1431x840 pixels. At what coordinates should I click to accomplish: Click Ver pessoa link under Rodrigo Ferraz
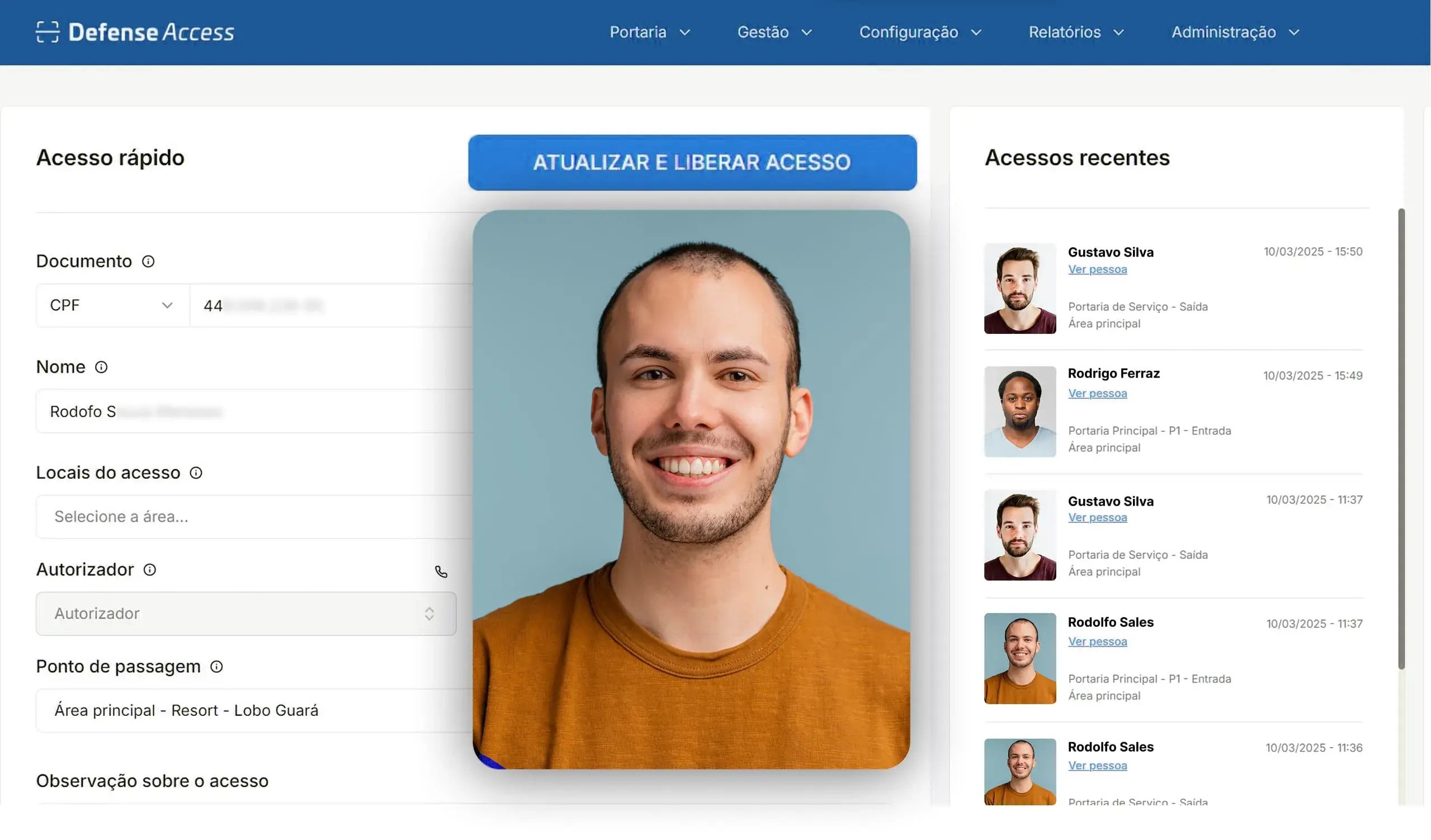point(1097,393)
